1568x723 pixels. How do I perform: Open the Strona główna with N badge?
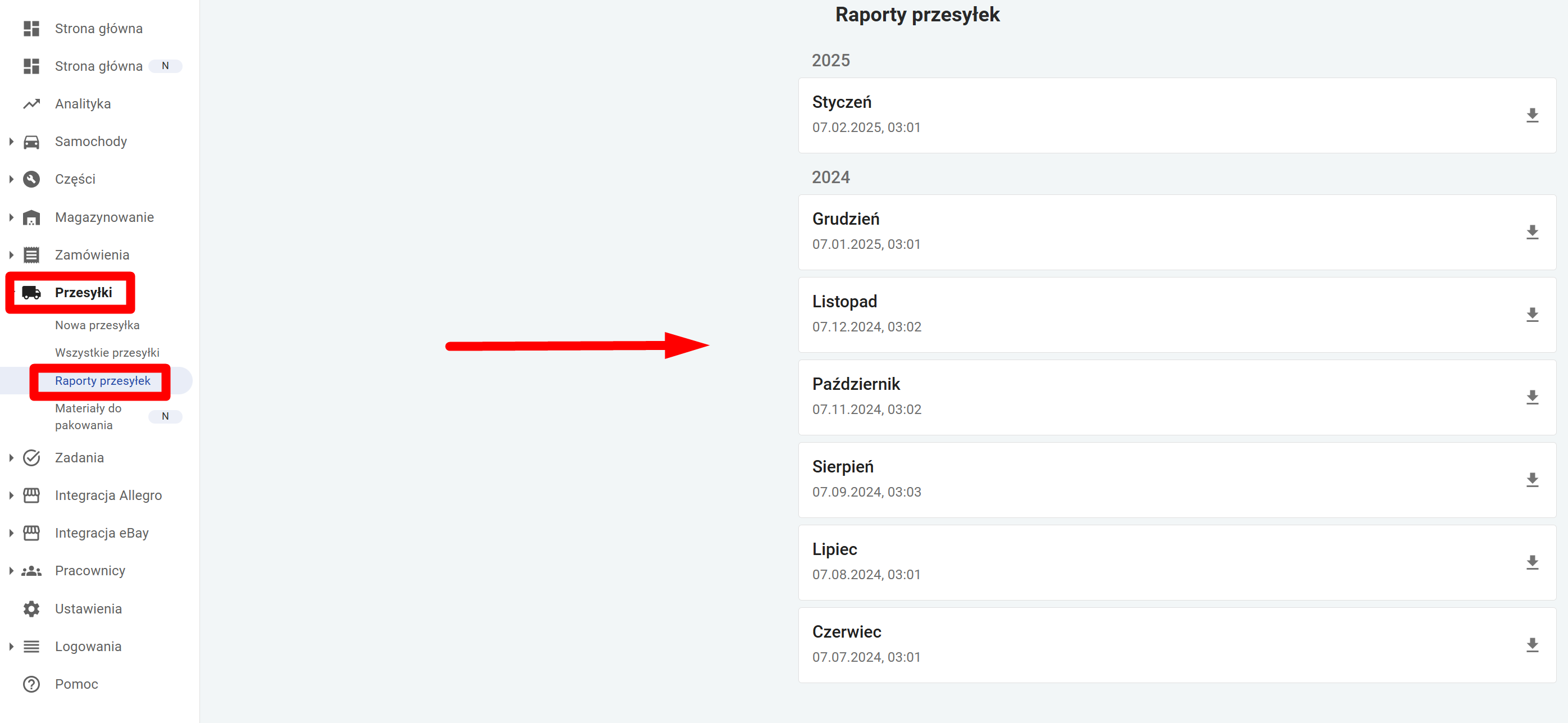[99, 66]
